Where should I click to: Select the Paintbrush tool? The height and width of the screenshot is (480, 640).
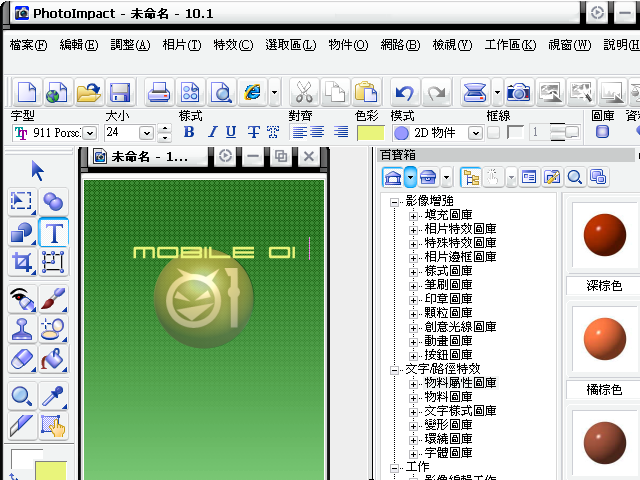click(53, 299)
